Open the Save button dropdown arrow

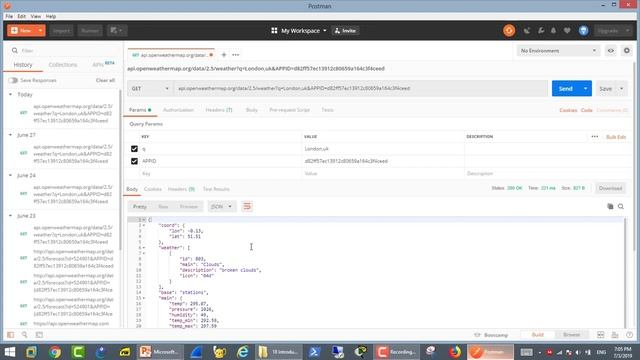(622, 89)
